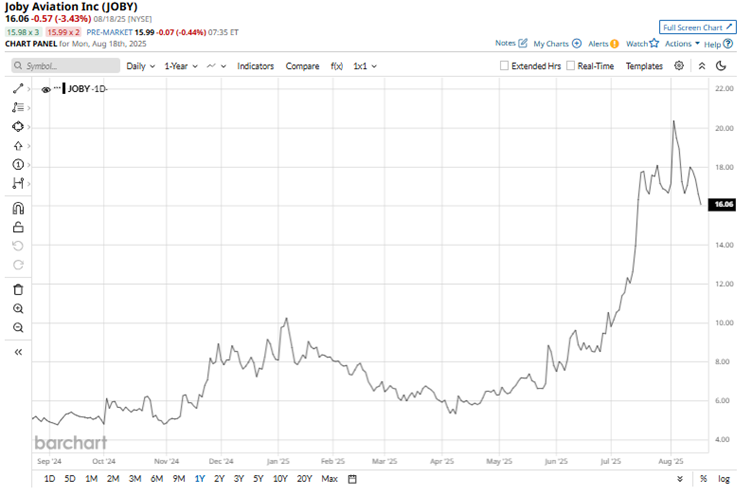Enable the Extended Hrs checkbox
752x497 pixels.
coord(504,65)
